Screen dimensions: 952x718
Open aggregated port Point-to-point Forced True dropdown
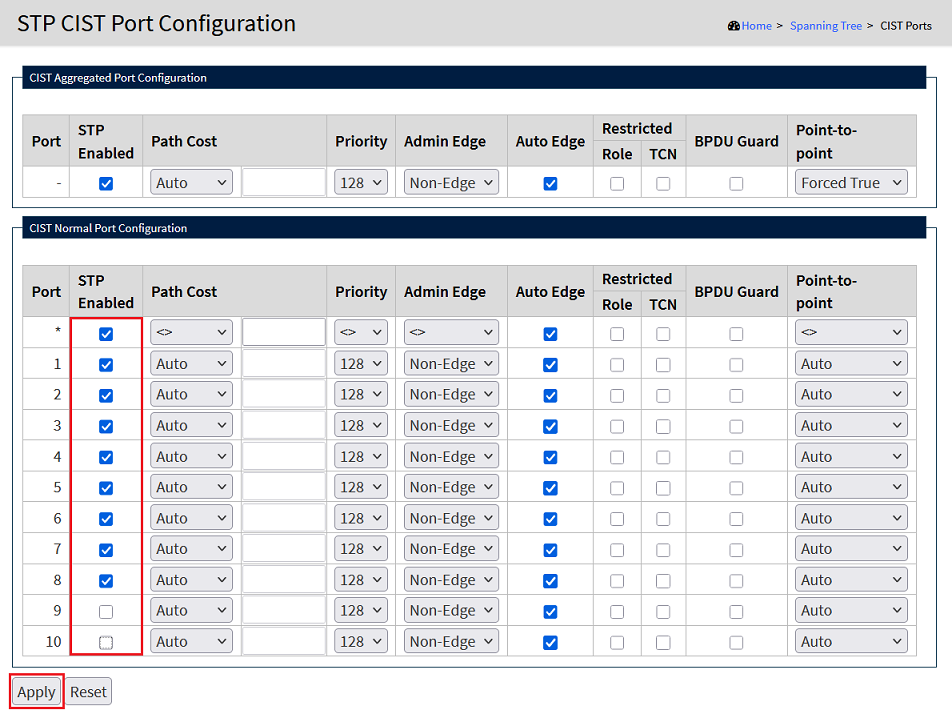[x=851, y=183]
